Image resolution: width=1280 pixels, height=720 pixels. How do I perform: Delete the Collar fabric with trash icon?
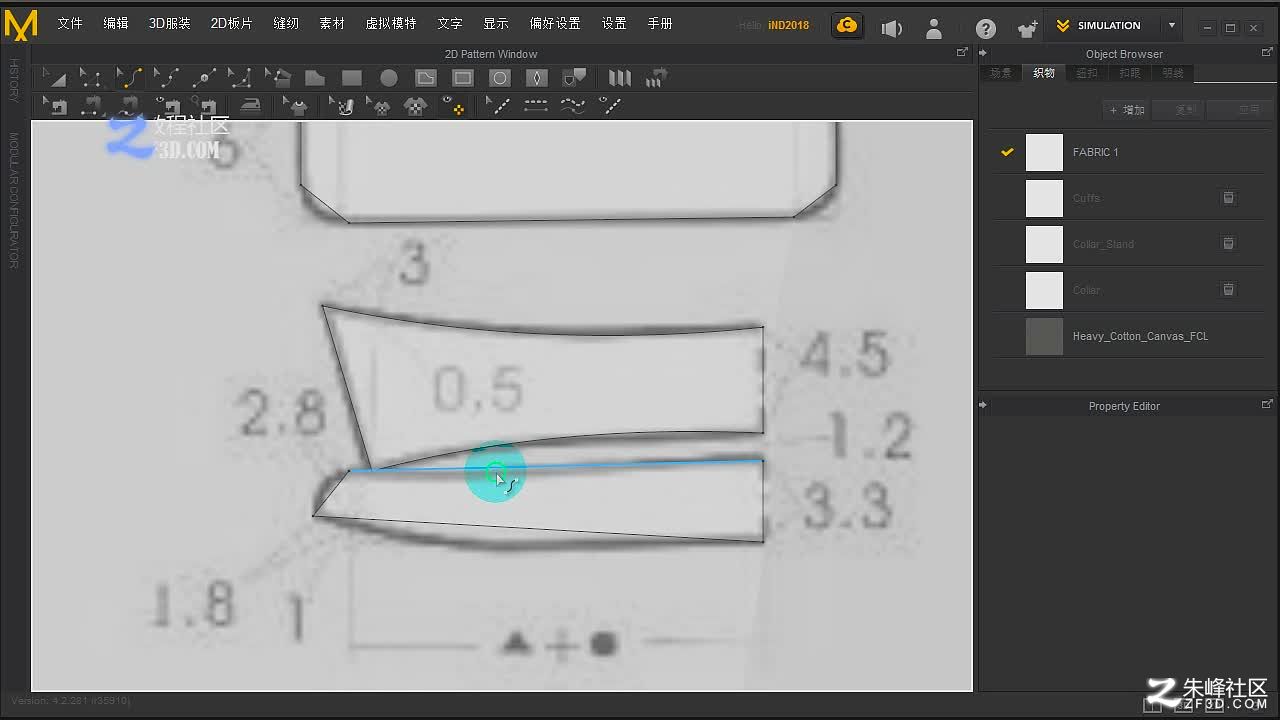1228,290
